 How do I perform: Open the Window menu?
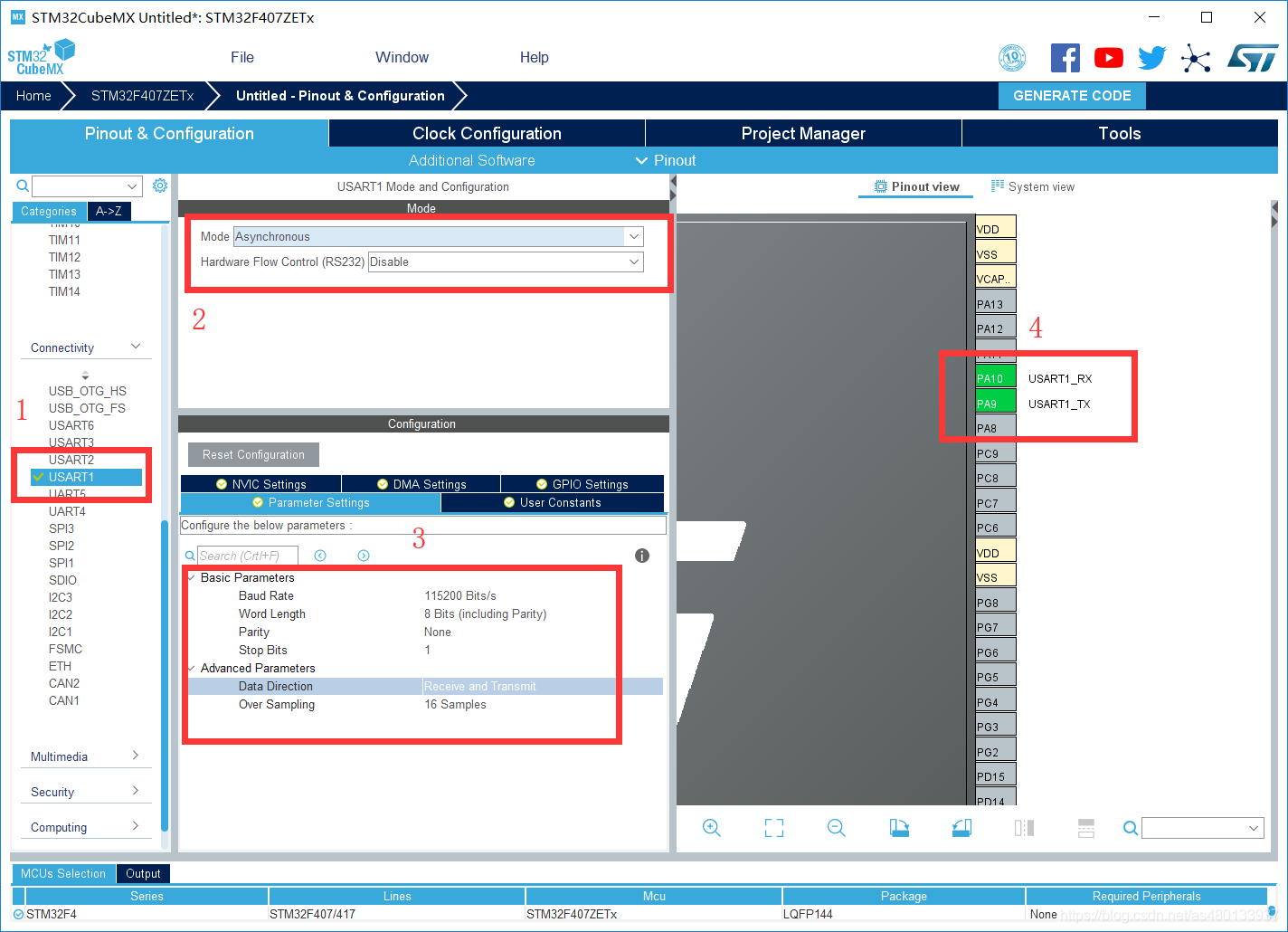[402, 57]
